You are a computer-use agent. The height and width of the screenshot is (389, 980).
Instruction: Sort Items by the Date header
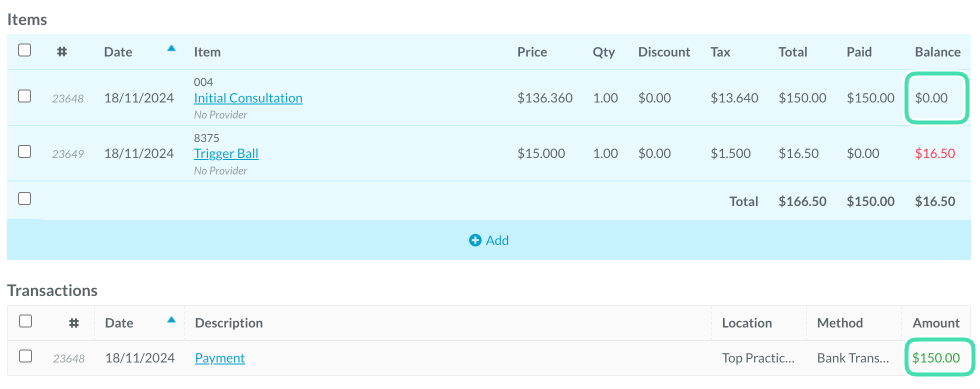(x=118, y=53)
